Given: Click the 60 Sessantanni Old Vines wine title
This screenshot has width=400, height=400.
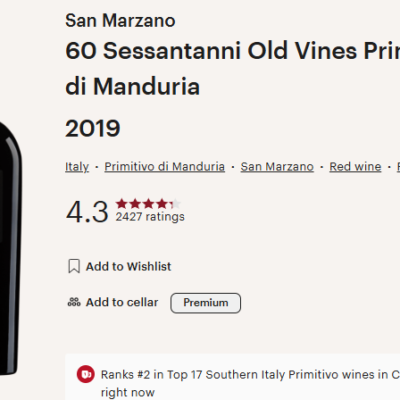Looking at the screenshot, I should pos(233,68).
